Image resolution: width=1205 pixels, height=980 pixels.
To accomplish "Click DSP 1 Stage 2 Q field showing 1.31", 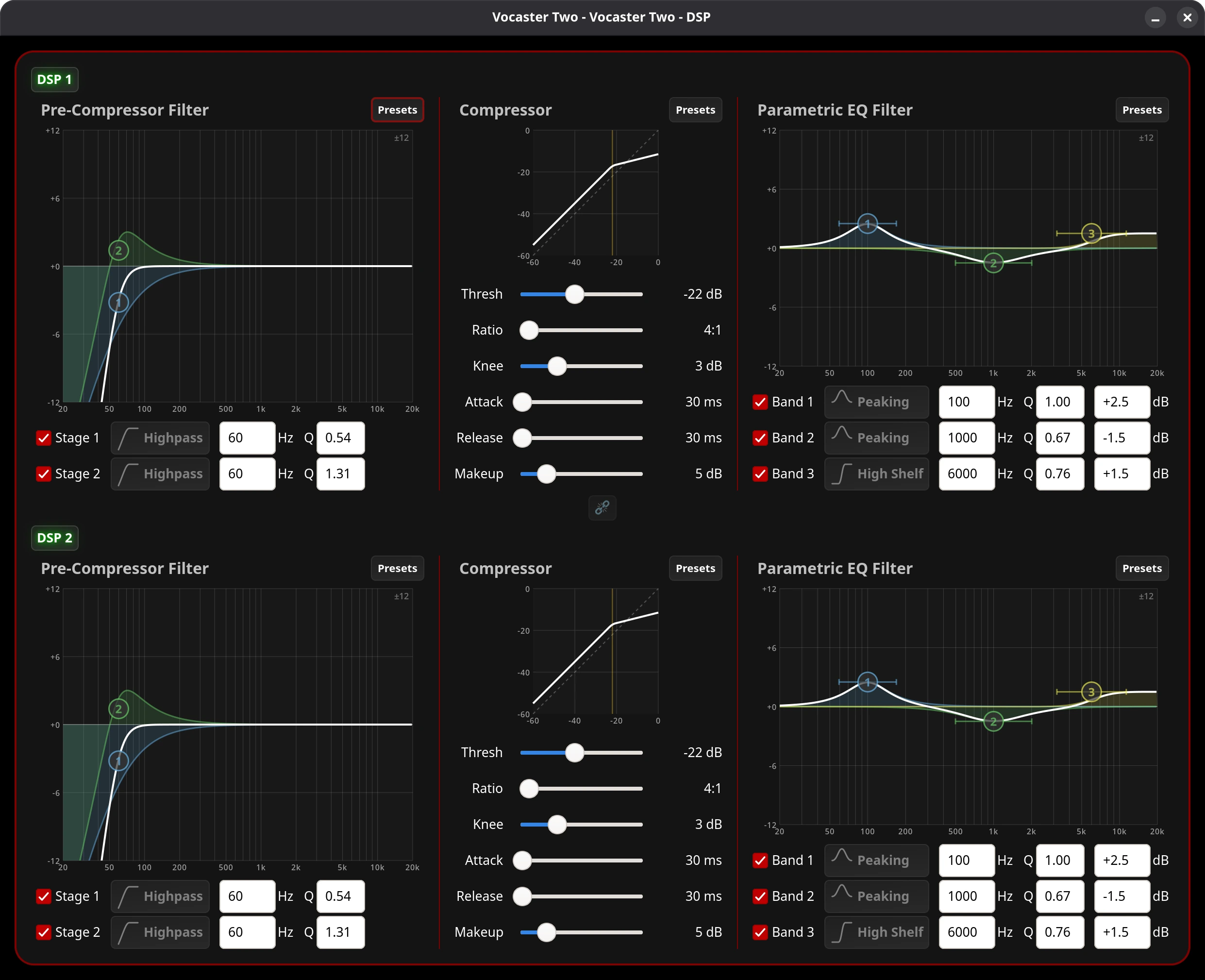I will pos(340,473).
